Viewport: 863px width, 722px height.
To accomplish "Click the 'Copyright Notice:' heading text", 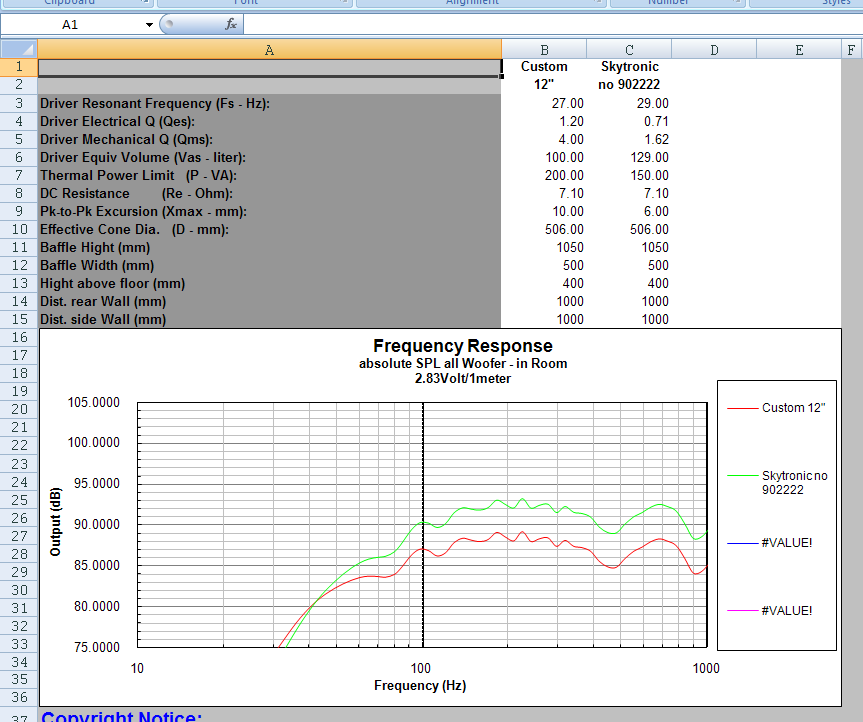I will coord(122,716).
